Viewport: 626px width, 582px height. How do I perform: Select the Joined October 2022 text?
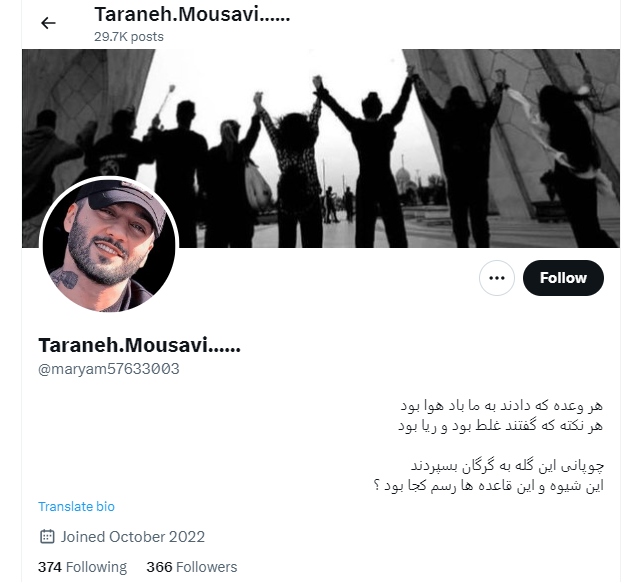tap(133, 537)
